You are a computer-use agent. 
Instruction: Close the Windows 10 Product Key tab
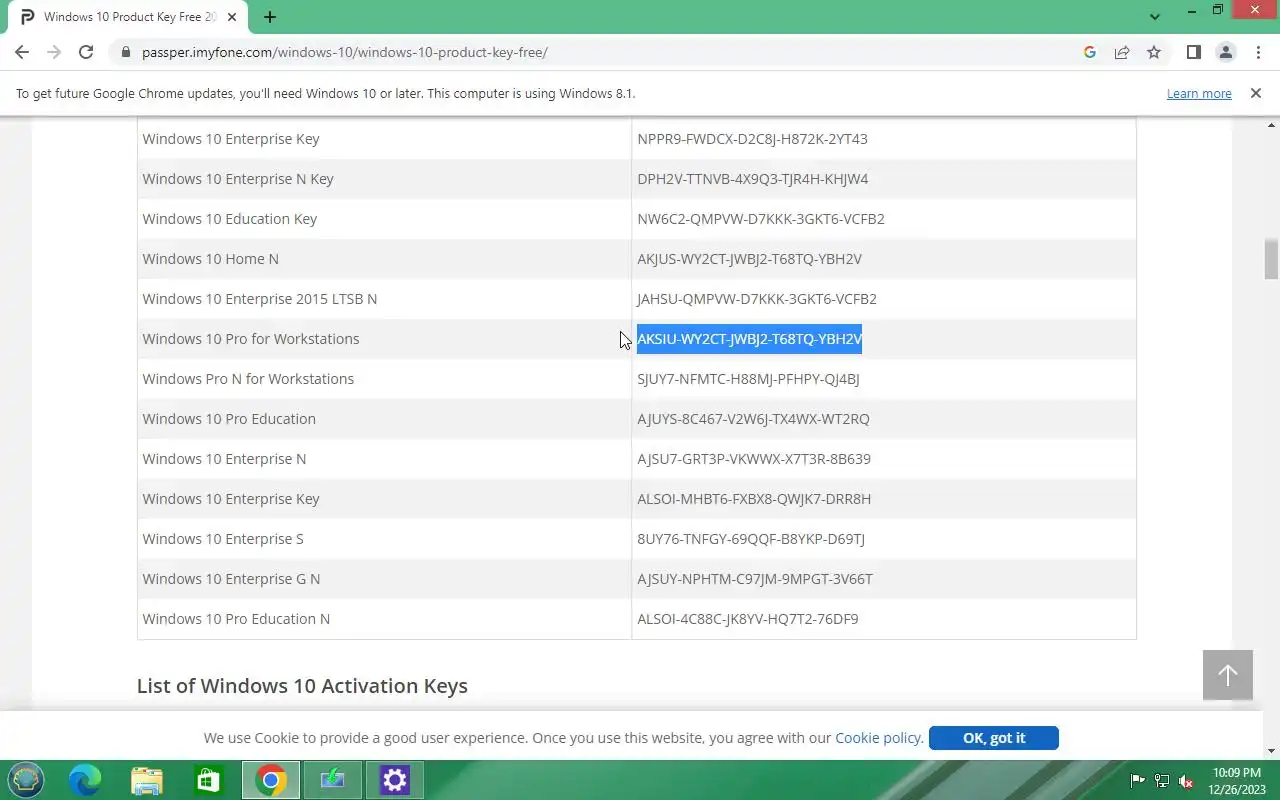[234, 17]
